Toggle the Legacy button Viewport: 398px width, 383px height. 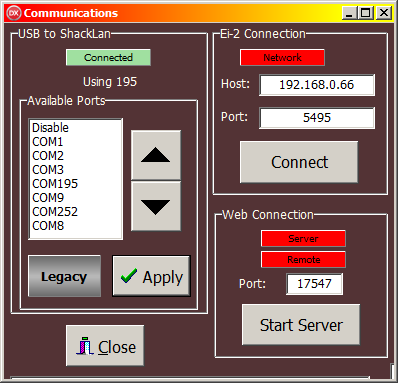(64, 276)
